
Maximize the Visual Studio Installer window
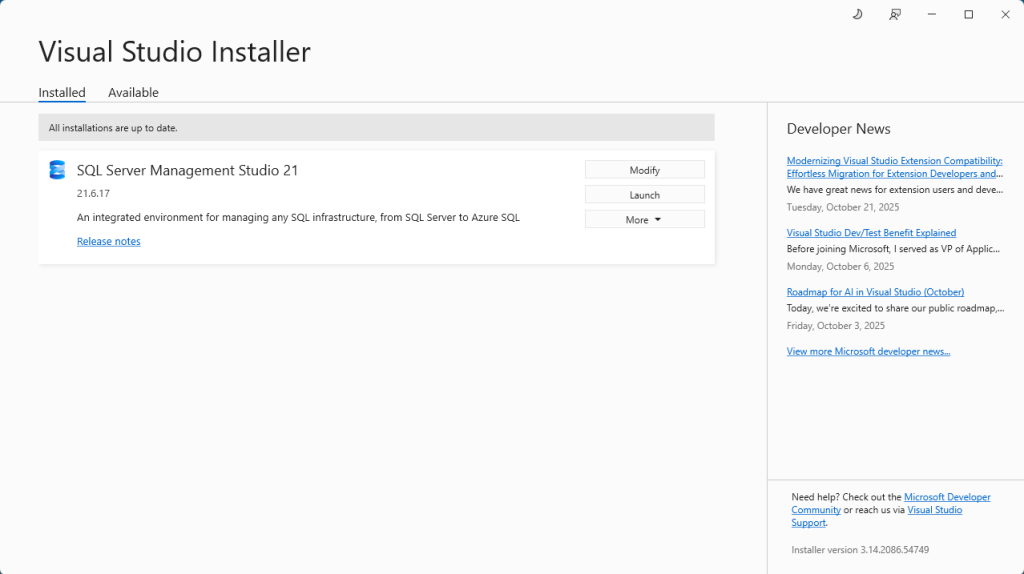pyautogui.click(x=968, y=14)
